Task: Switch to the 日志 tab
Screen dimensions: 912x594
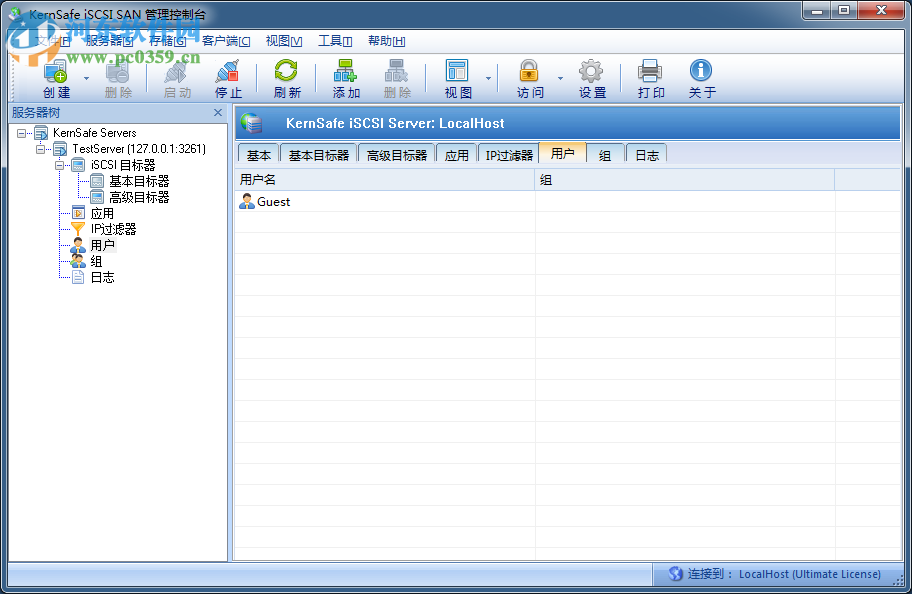Action: point(645,154)
